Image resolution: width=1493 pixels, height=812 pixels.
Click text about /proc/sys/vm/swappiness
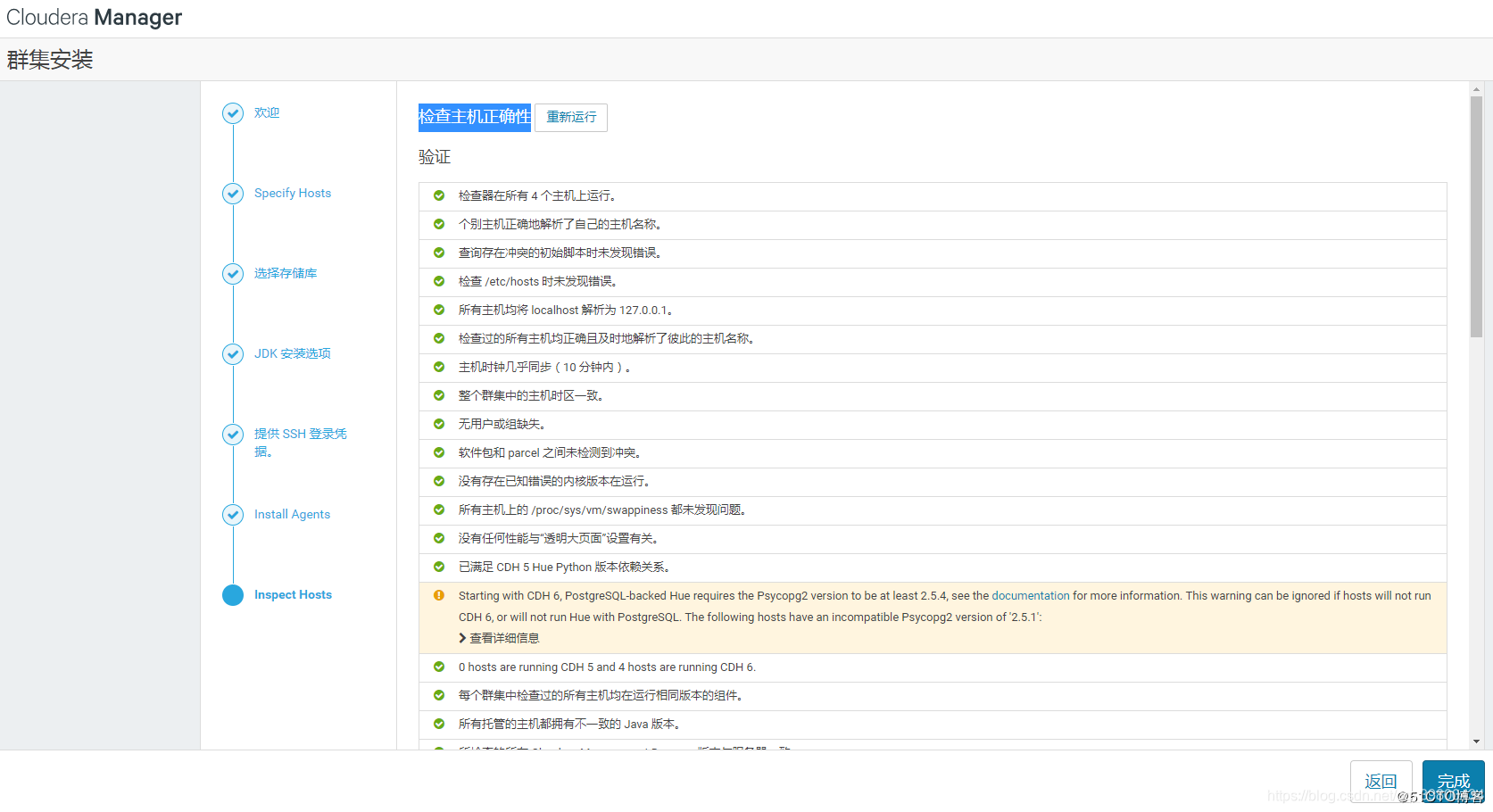click(x=602, y=510)
